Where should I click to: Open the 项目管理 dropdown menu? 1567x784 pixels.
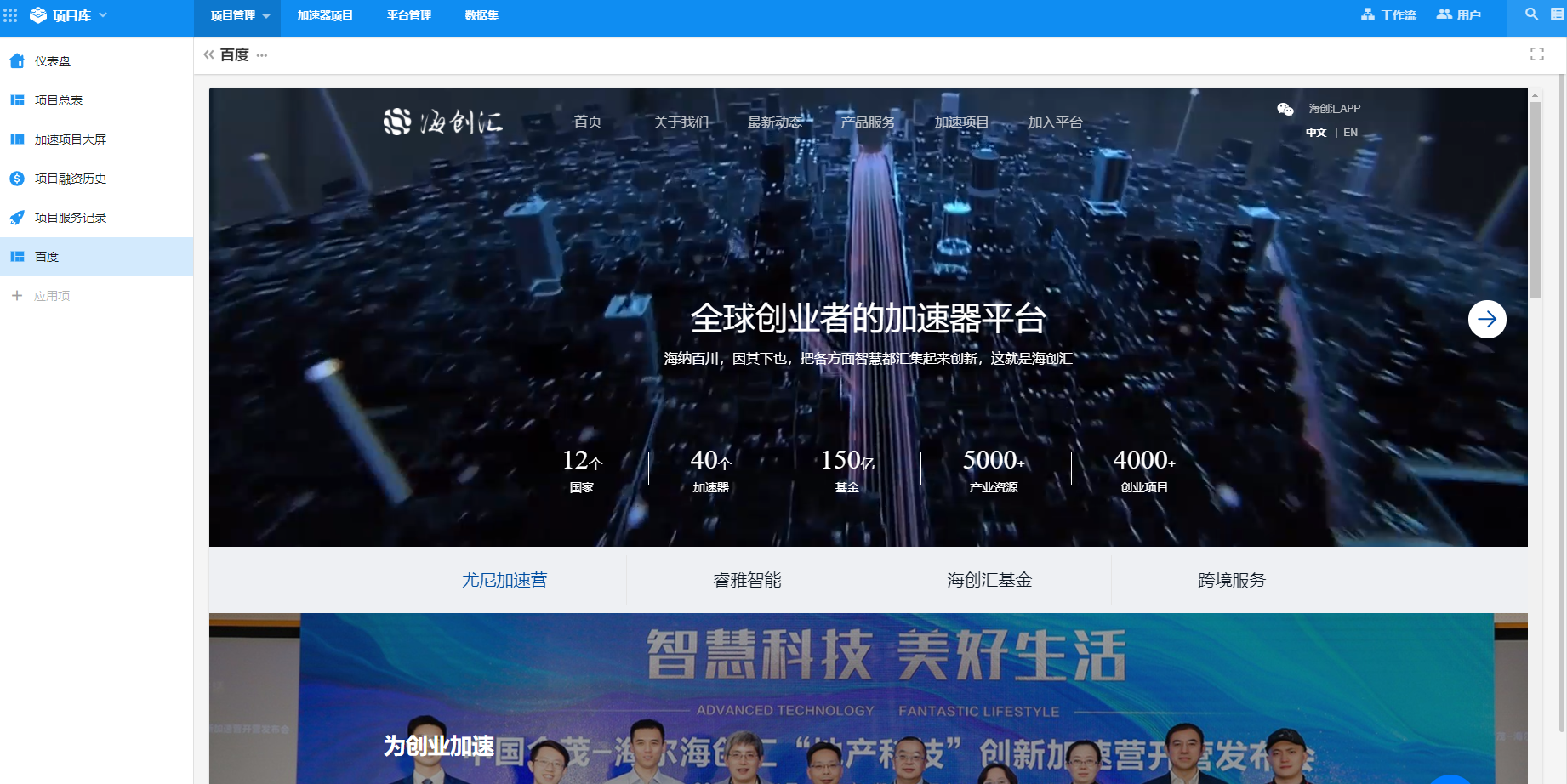tap(240, 15)
